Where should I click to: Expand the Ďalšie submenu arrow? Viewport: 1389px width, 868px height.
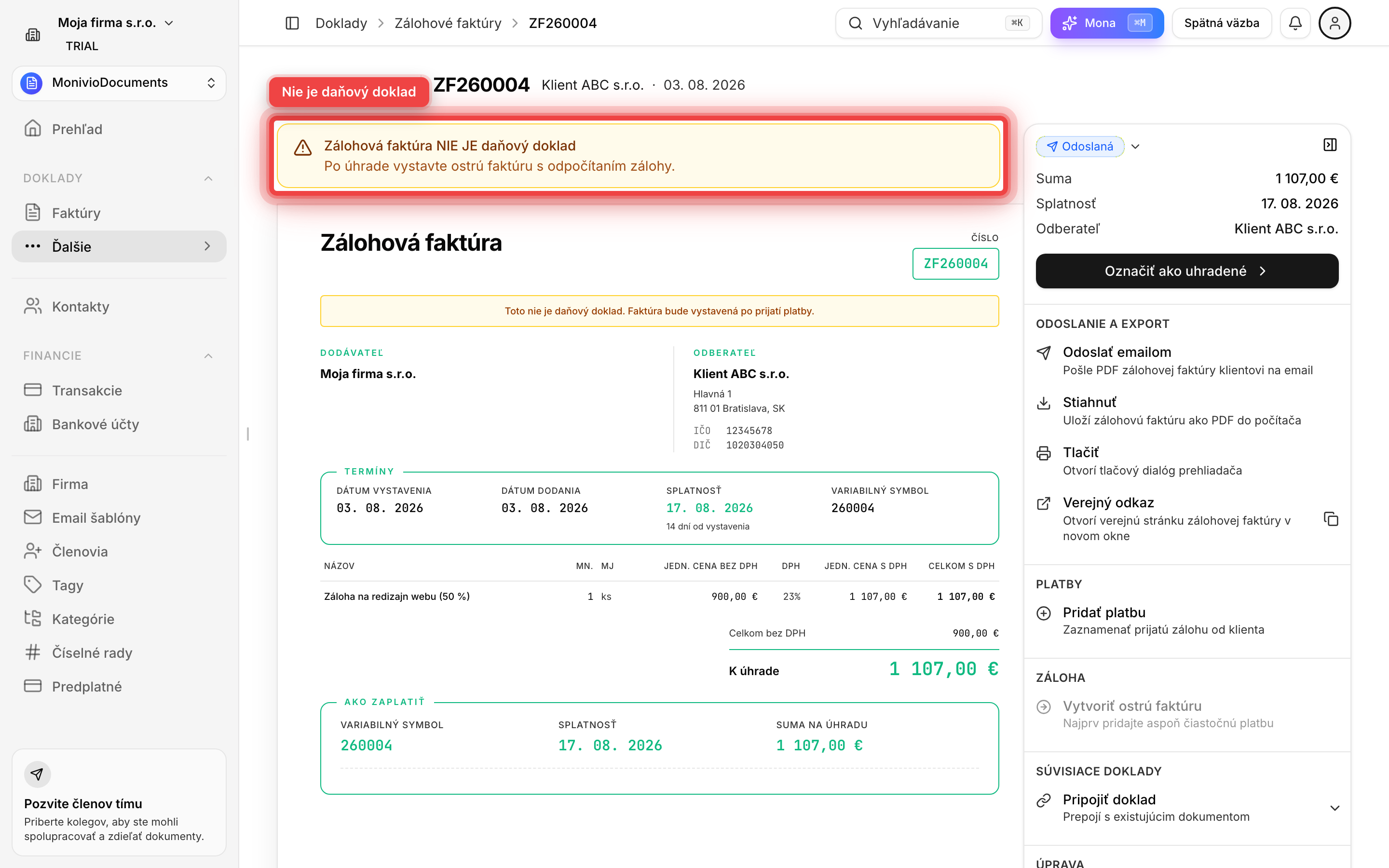pyautogui.click(x=207, y=246)
